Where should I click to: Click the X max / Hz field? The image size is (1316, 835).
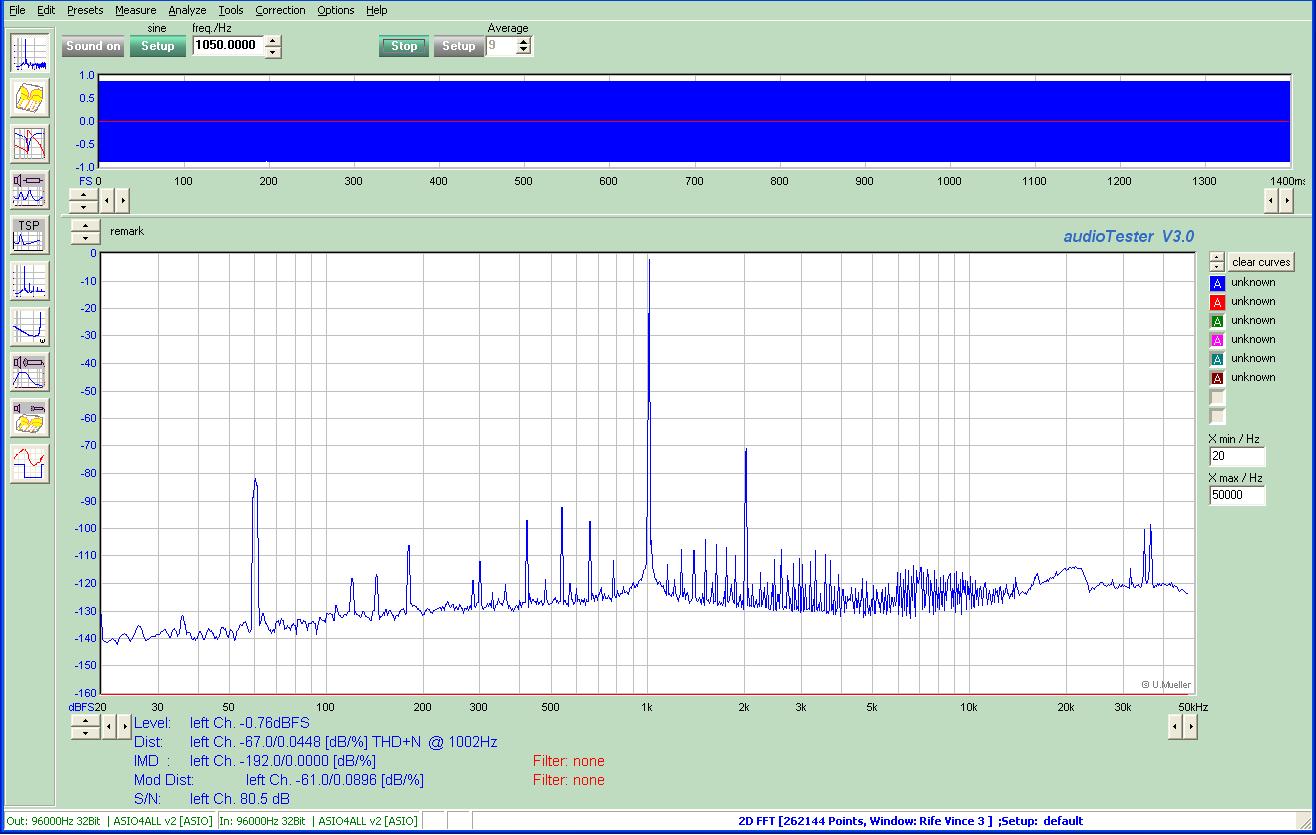1237,495
